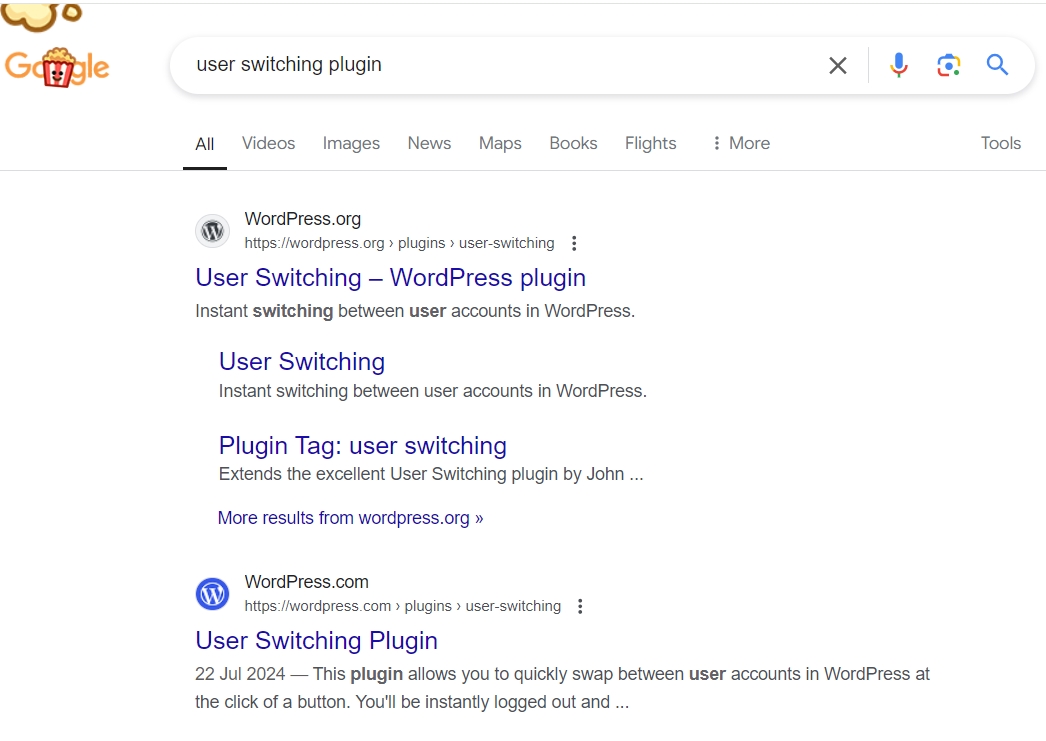Submit search with magnifying glass icon
1046x741 pixels.
[997, 66]
